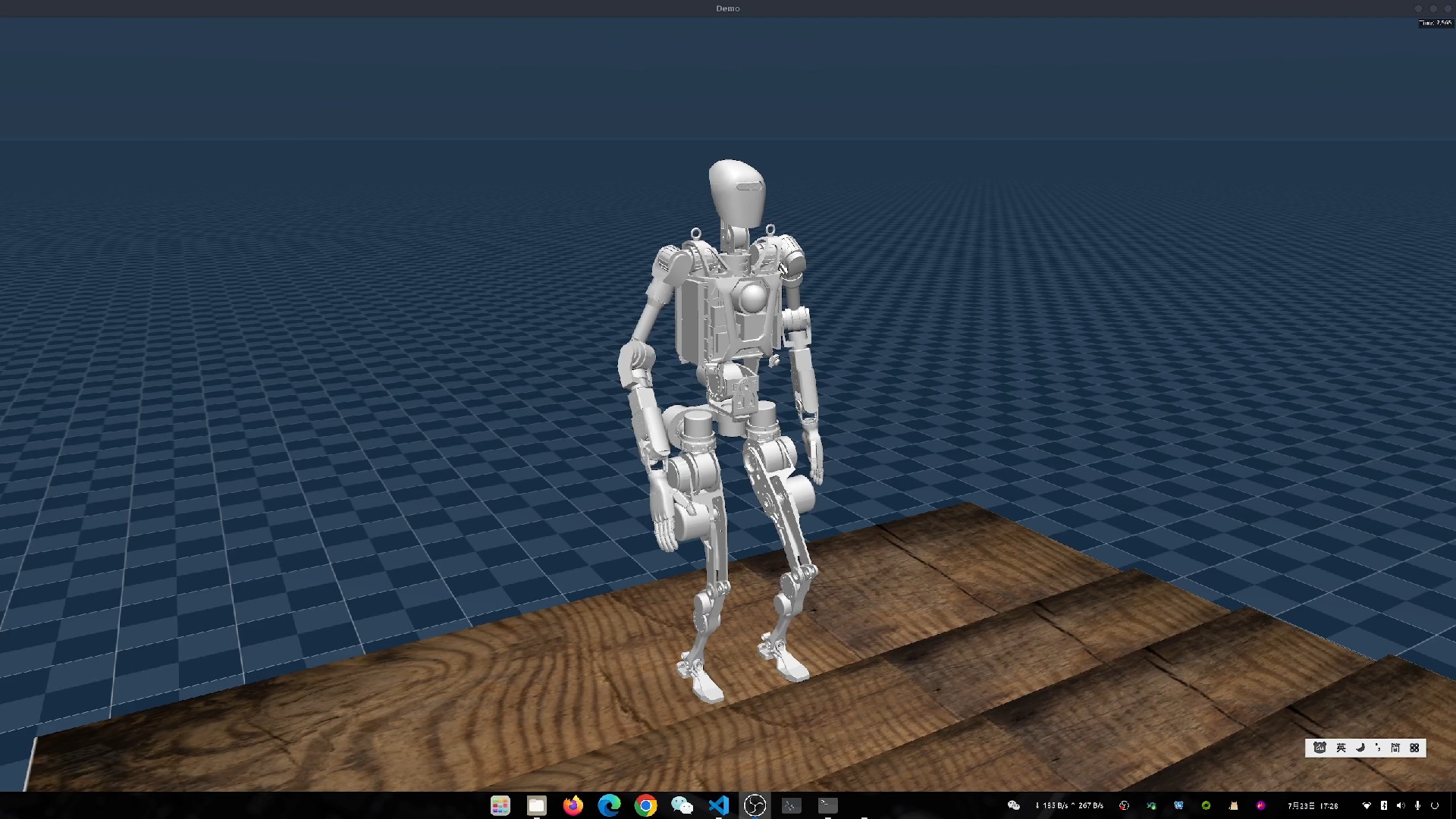1456x819 pixels.
Task: Click the cat-shaped tray icon
Action: [1234, 805]
